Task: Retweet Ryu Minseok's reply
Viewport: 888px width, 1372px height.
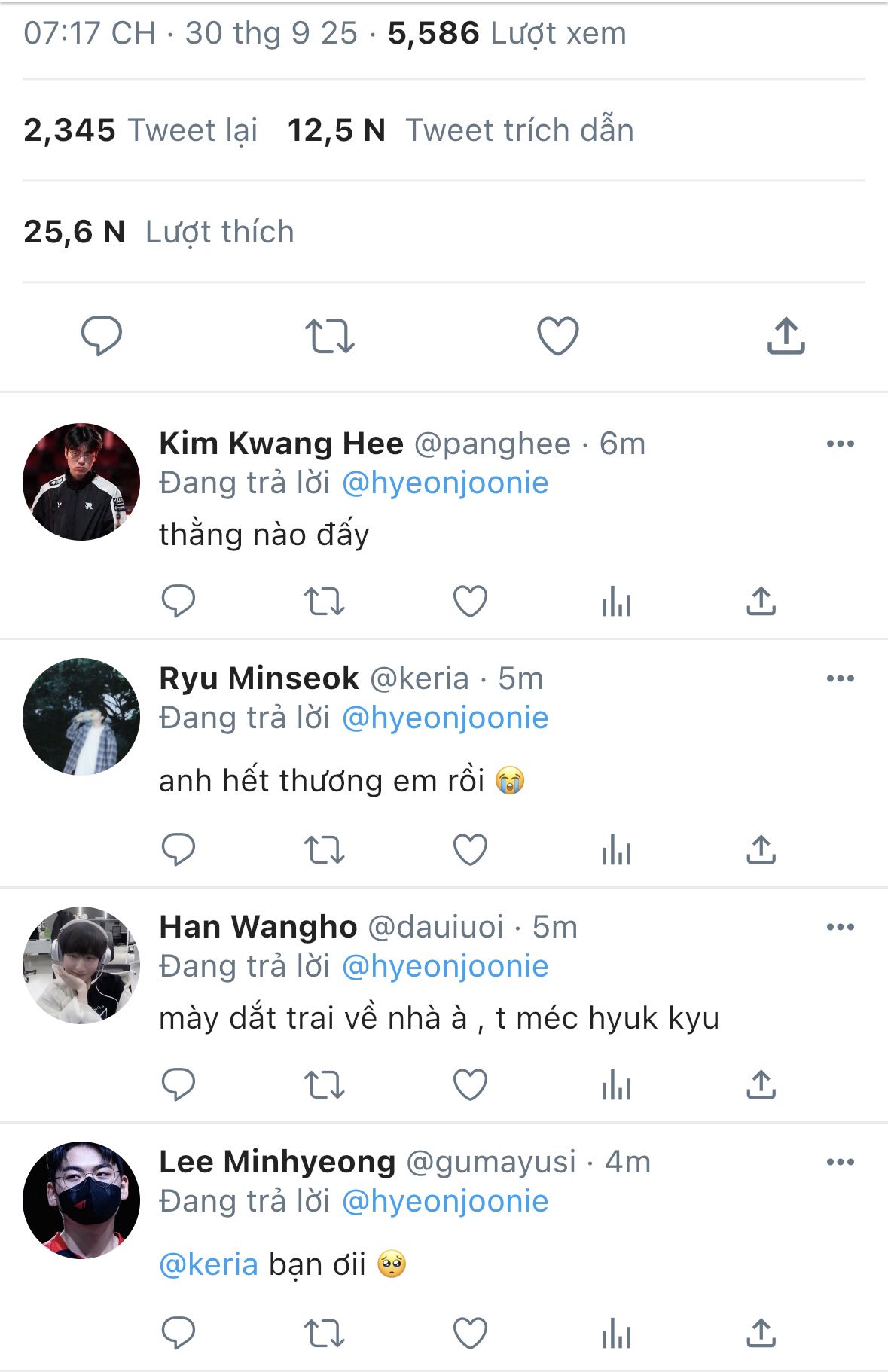Action: [324, 850]
